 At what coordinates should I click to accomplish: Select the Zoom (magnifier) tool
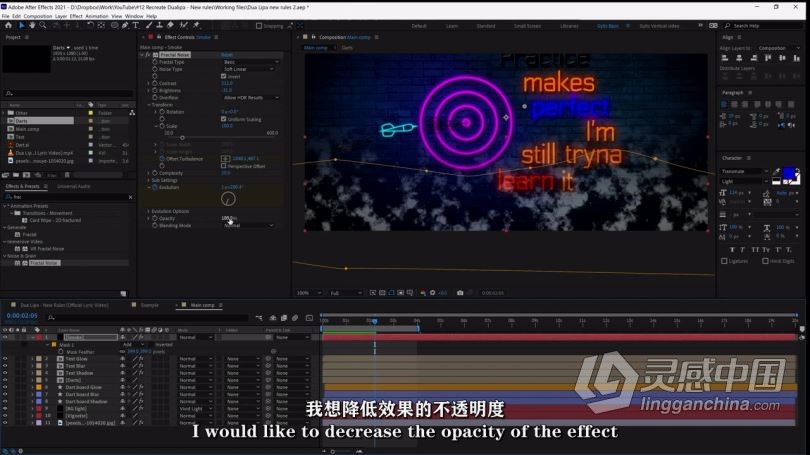coord(43,25)
